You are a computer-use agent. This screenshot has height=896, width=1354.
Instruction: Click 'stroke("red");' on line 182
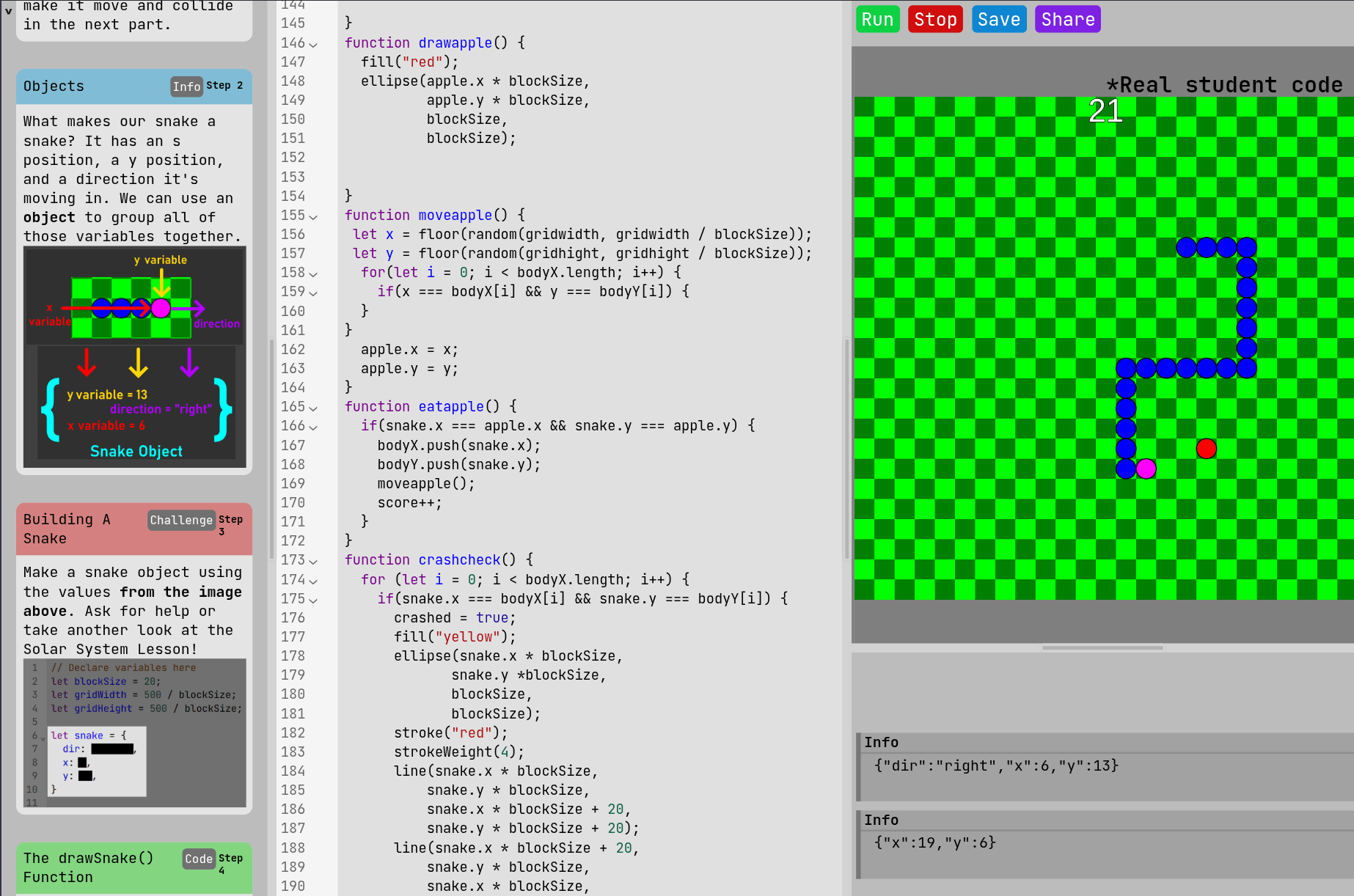pyautogui.click(x=450, y=733)
